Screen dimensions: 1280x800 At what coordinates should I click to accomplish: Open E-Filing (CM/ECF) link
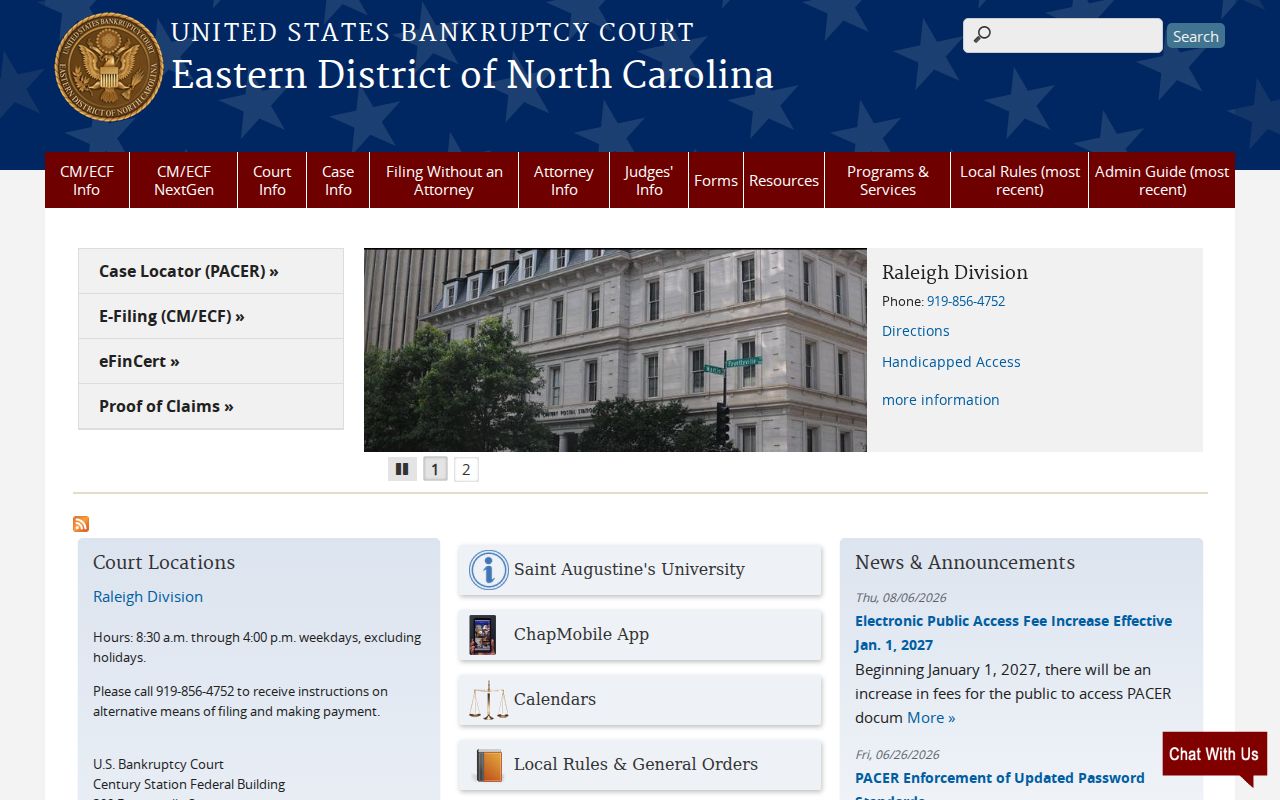pyautogui.click(x=211, y=316)
